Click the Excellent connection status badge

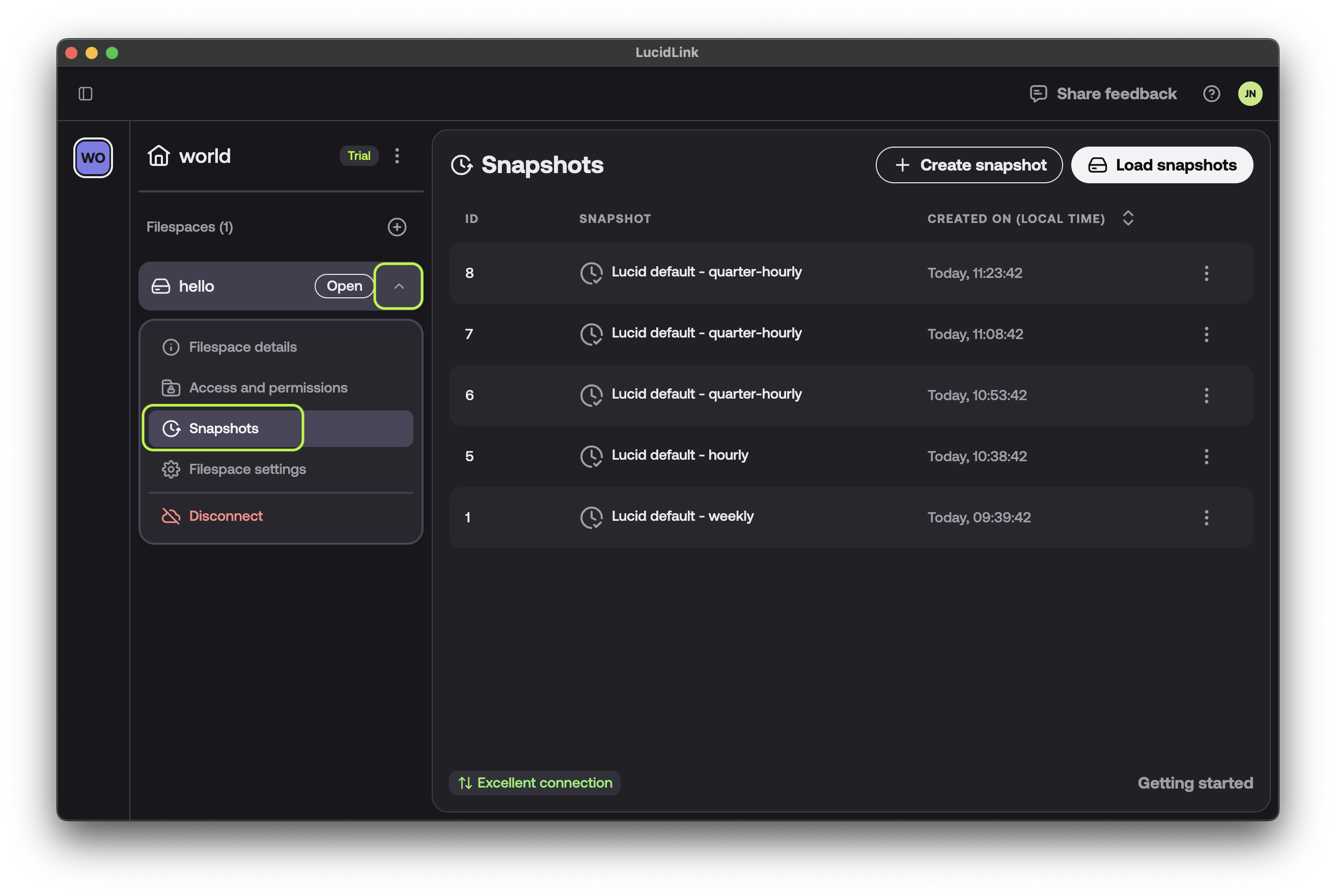[x=535, y=783]
